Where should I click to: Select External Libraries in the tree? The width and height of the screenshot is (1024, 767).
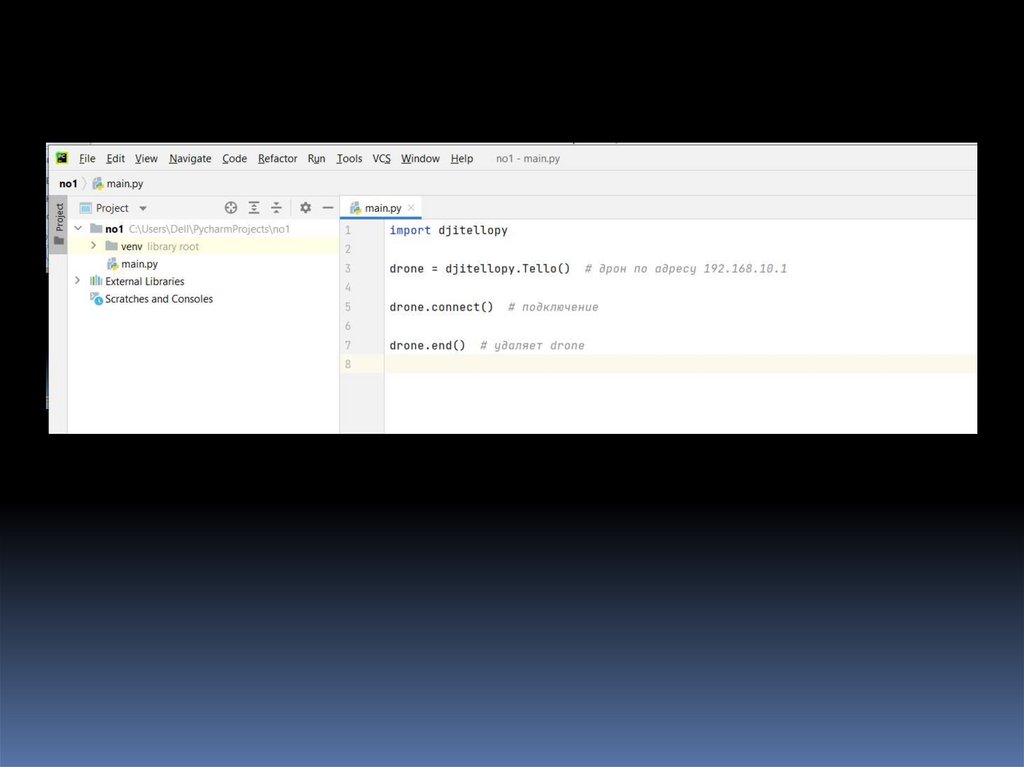coord(144,282)
